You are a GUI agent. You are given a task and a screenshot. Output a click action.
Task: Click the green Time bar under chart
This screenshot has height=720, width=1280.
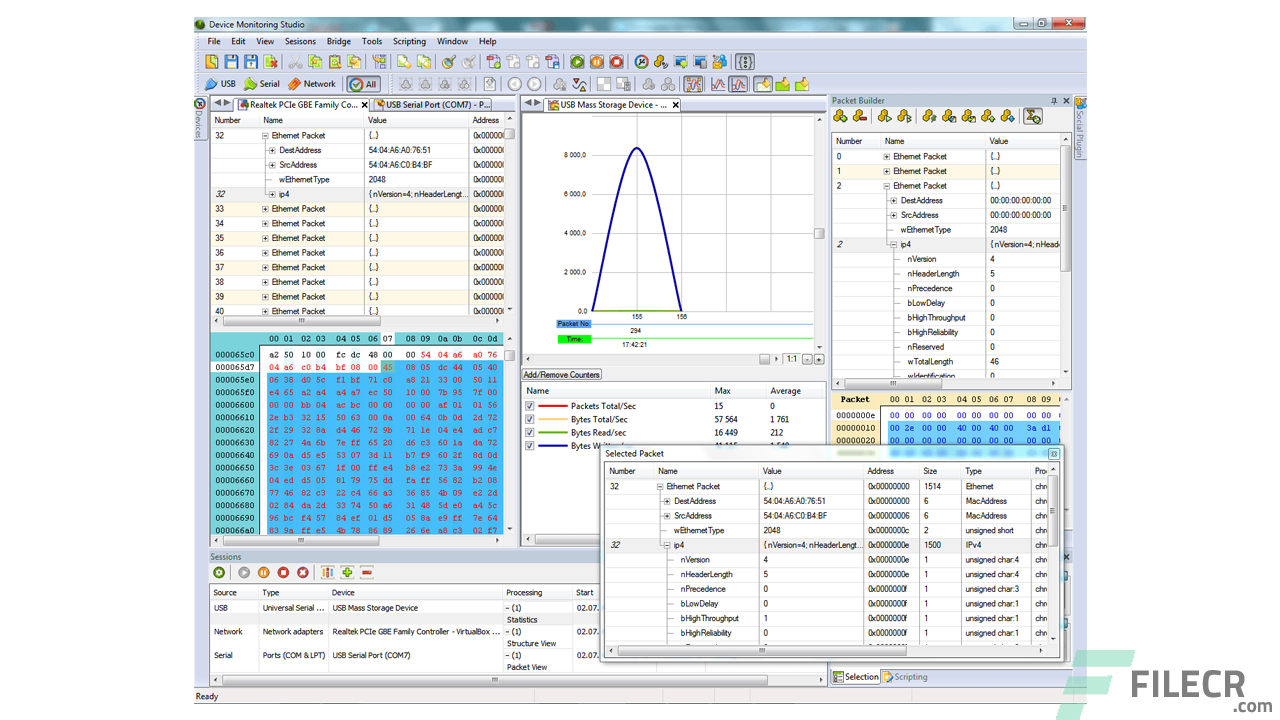pos(574,340)
